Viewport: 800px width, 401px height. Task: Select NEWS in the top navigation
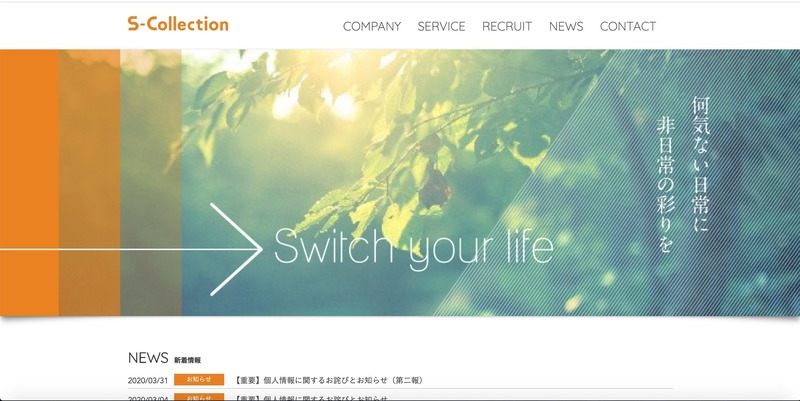pos(566,27)
